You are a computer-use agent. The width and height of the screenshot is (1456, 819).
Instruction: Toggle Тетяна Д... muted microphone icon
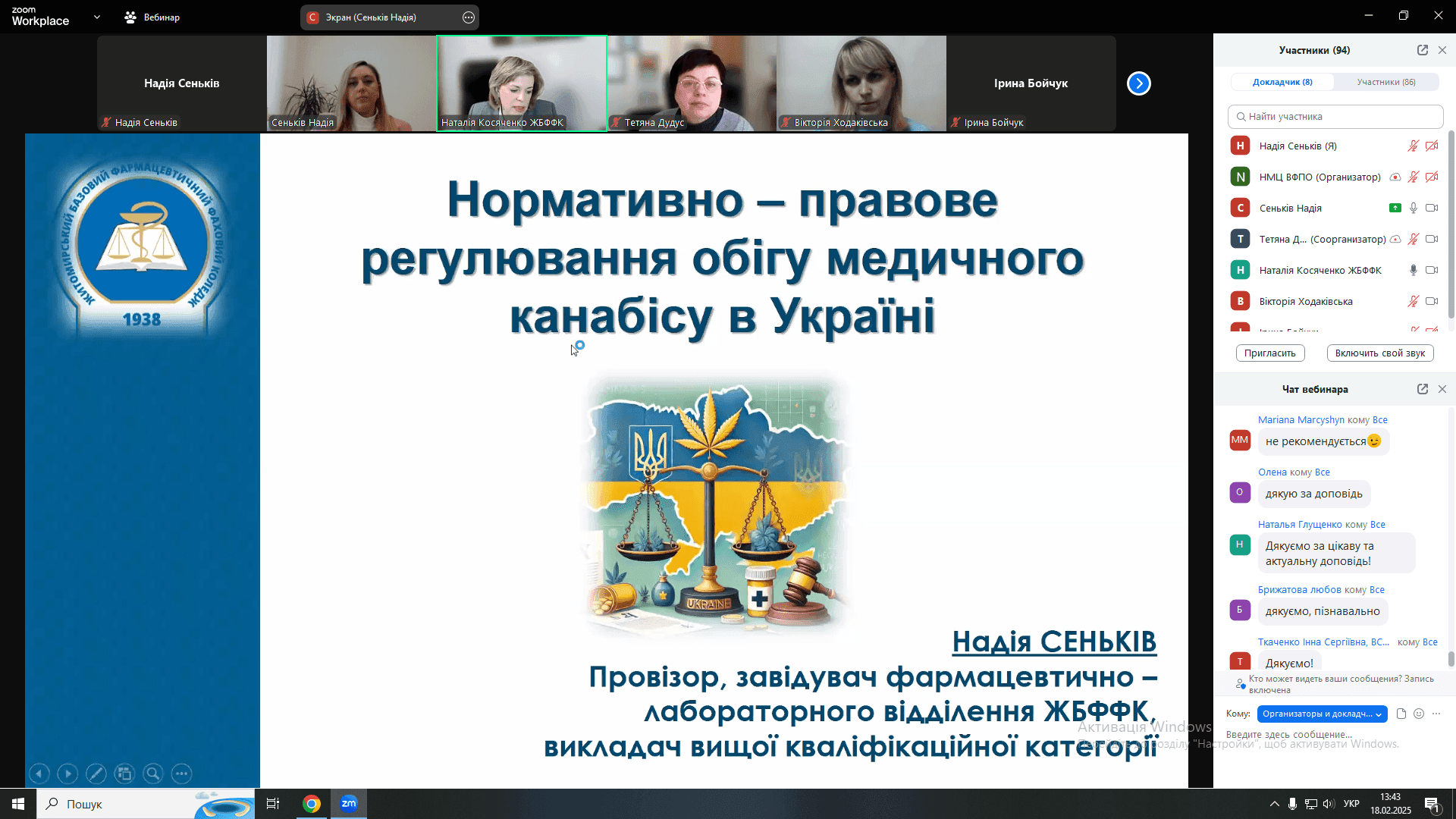pyautogui.click(x=1414, y=239)
